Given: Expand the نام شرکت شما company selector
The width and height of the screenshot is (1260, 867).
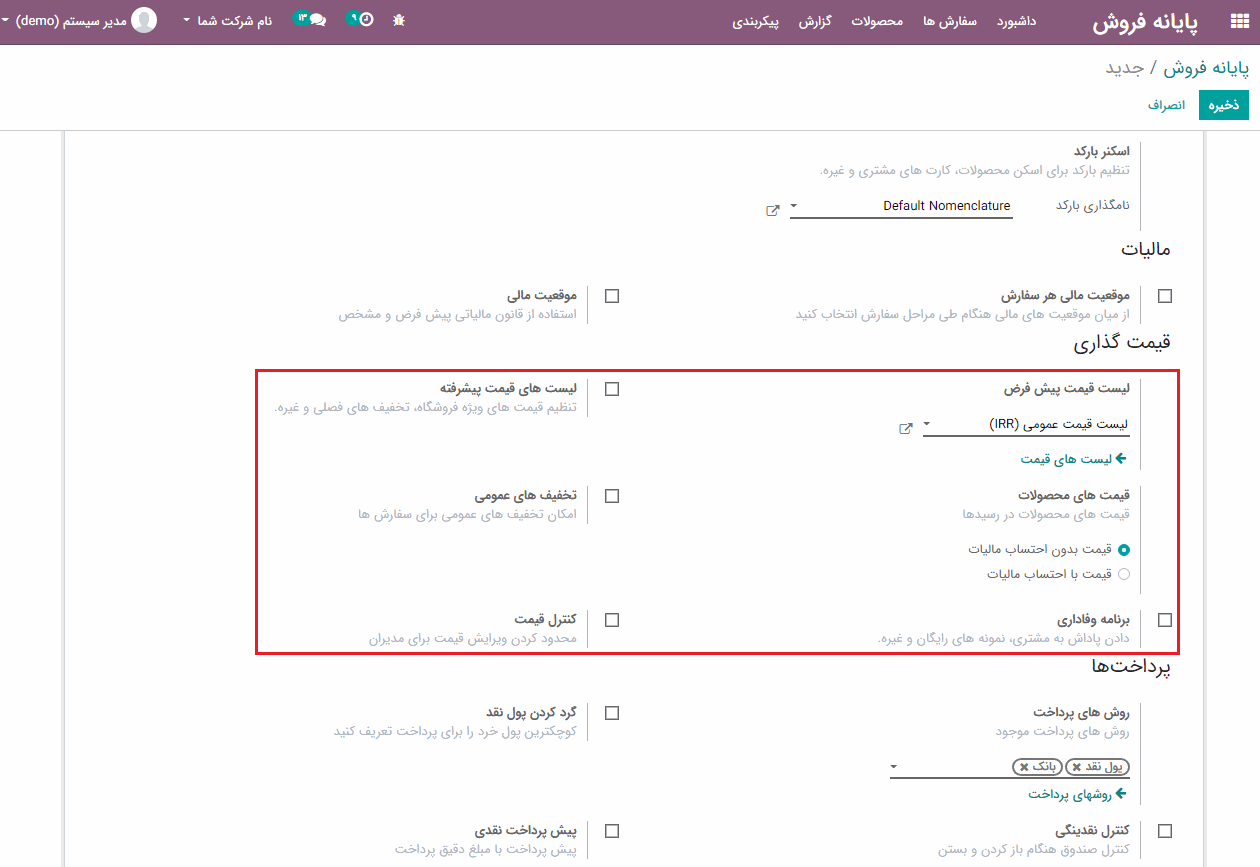Looking at the screenshot, I should point(228,20).
